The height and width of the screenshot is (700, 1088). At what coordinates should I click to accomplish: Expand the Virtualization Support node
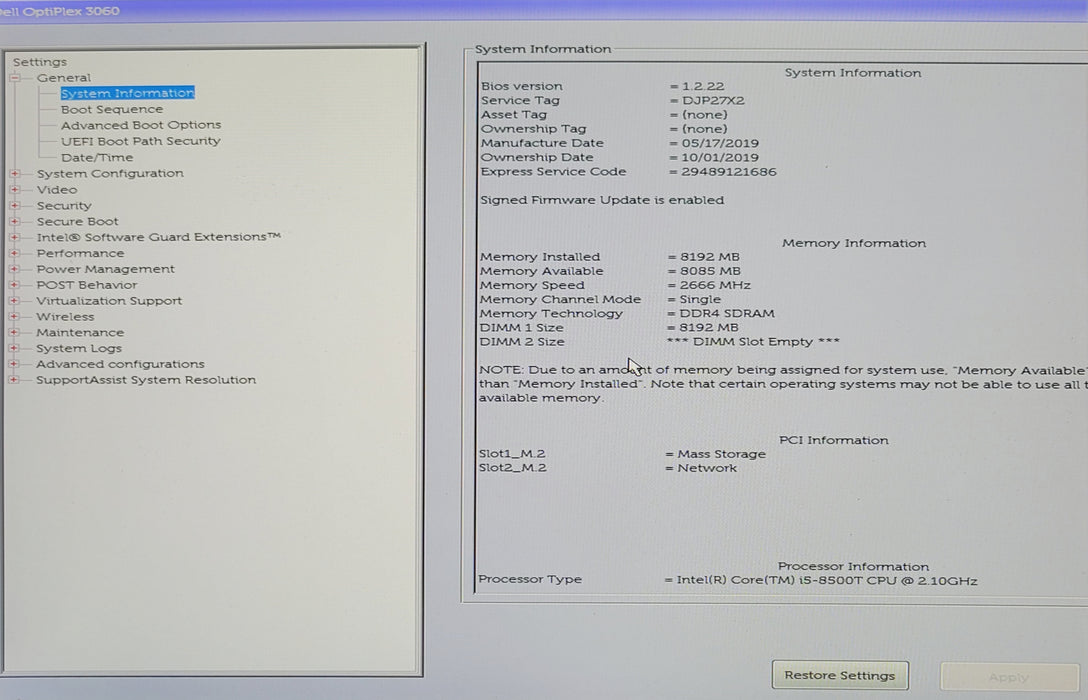[15, 301]
